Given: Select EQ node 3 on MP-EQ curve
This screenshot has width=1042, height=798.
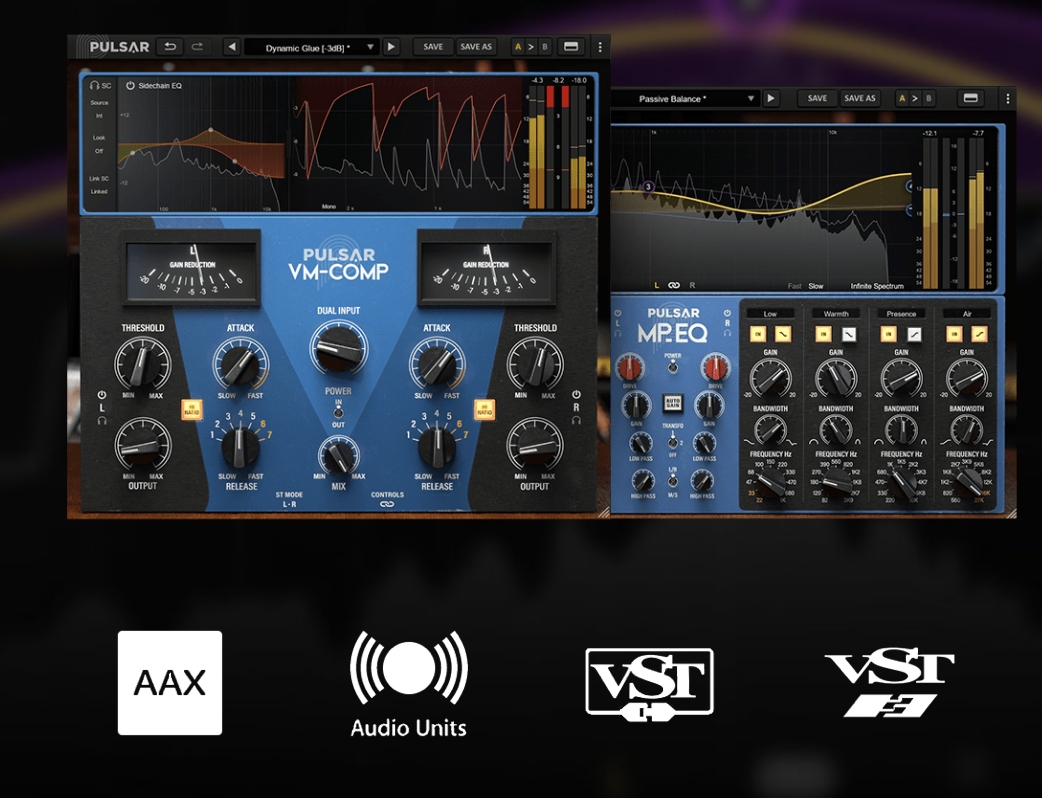Looking at the screenshot, I should (649, 187).
